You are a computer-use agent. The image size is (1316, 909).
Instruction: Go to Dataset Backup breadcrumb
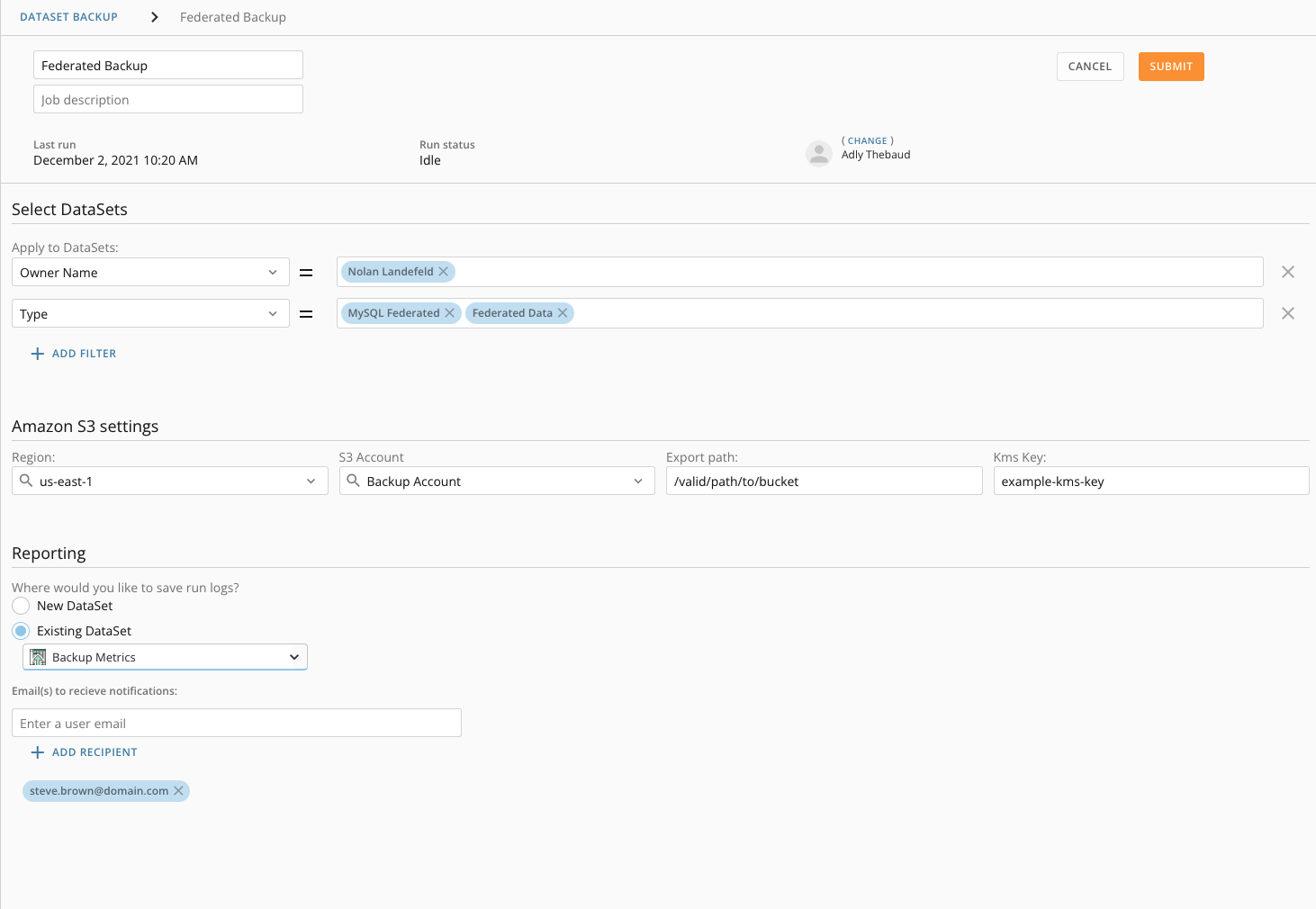[x=68, y=17]
